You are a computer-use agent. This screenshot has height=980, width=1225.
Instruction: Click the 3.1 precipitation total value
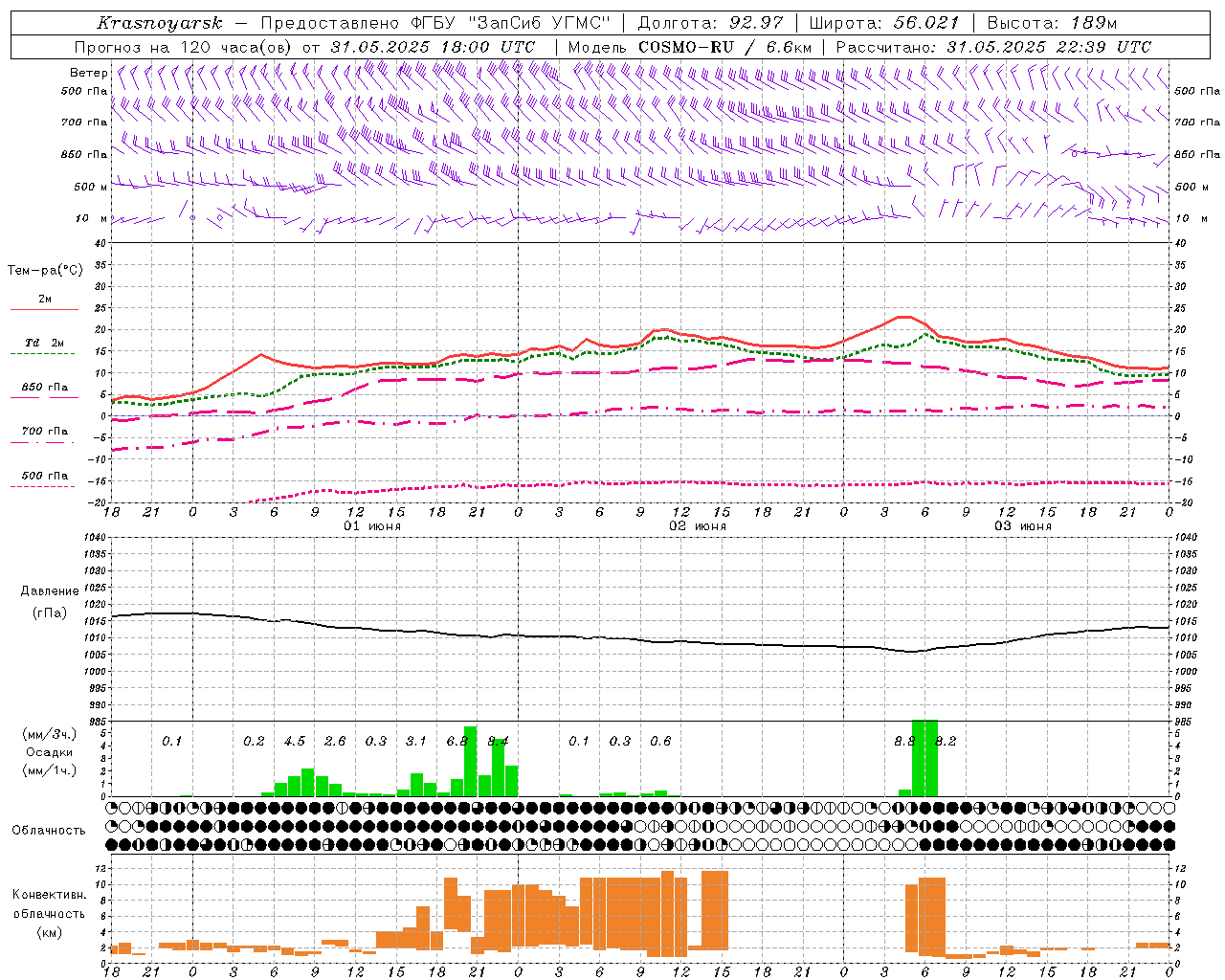pos(416,742)
